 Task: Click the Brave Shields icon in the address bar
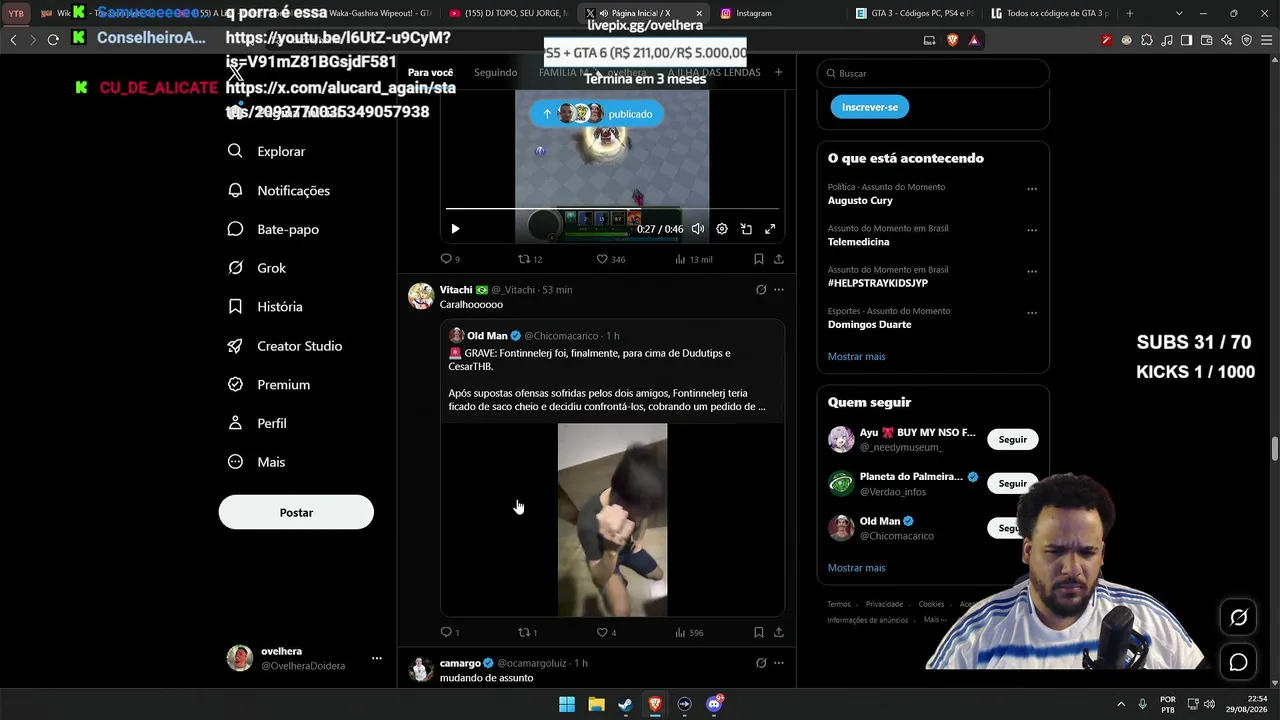click(952, 40)
